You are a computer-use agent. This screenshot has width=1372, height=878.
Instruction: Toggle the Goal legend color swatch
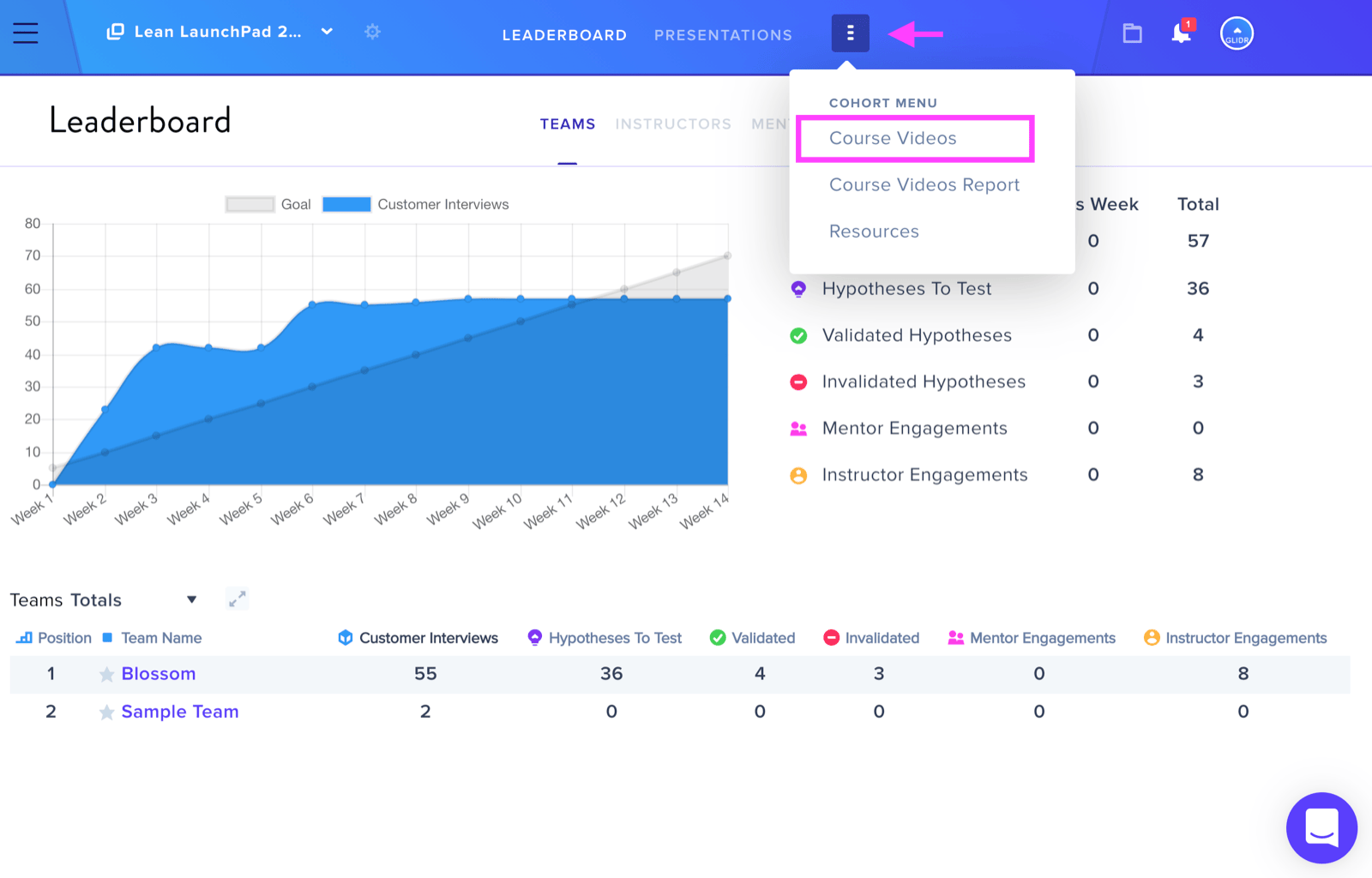(250, 204)
